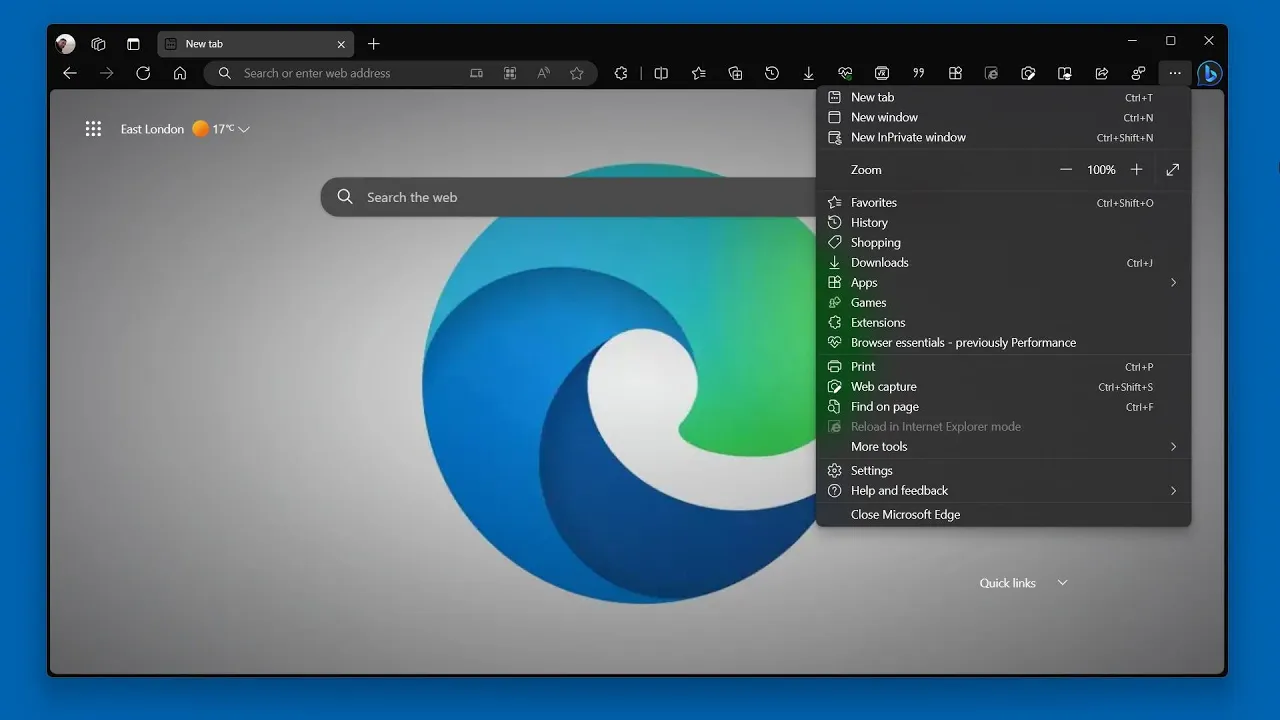Open the app launcher grid icon
This screenshot has width=1280, height=720.
[x=93, y=128]
